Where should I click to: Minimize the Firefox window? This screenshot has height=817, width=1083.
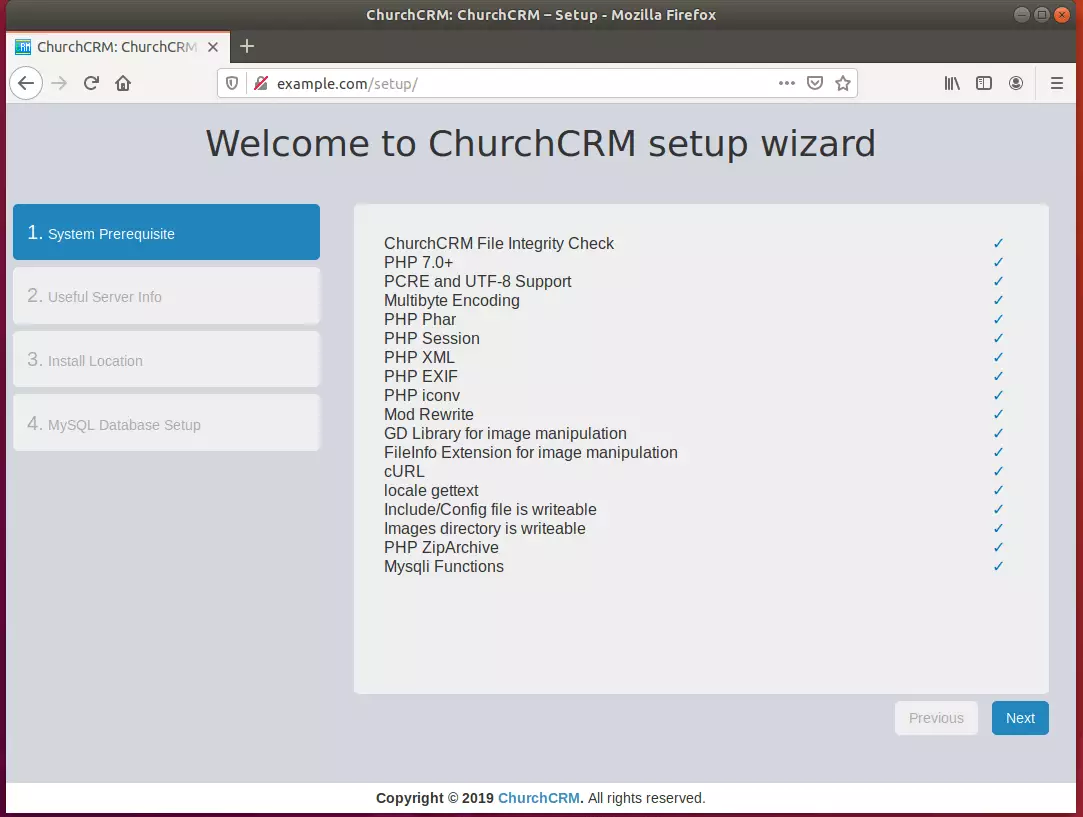coord(1022,15)
